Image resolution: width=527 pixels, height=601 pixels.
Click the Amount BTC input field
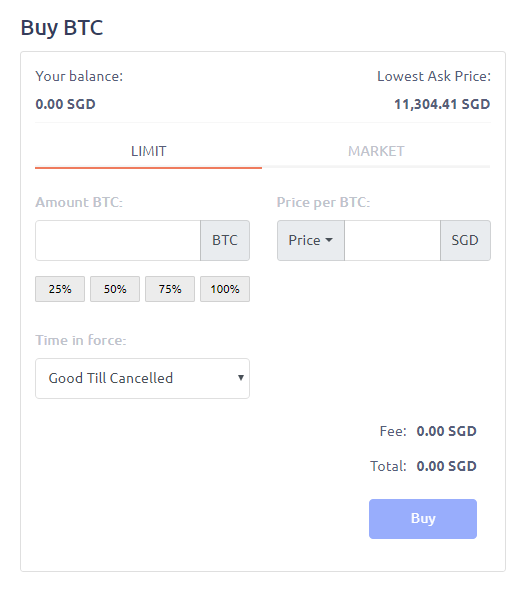[x=118, y=240]
